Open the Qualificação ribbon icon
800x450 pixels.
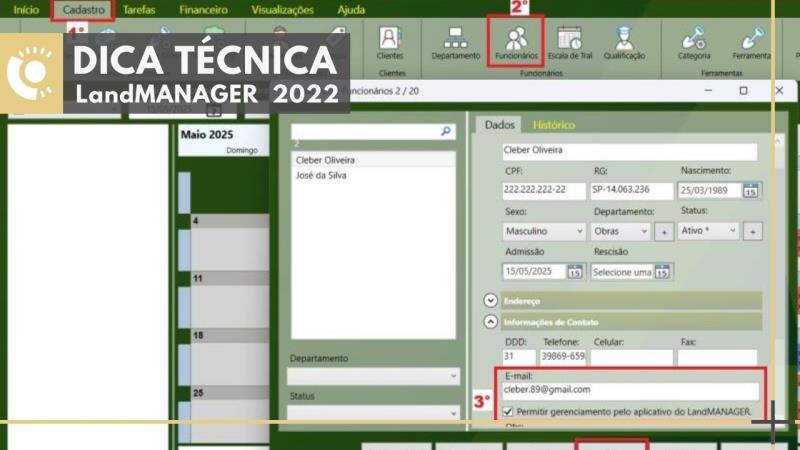pos(624,43)
